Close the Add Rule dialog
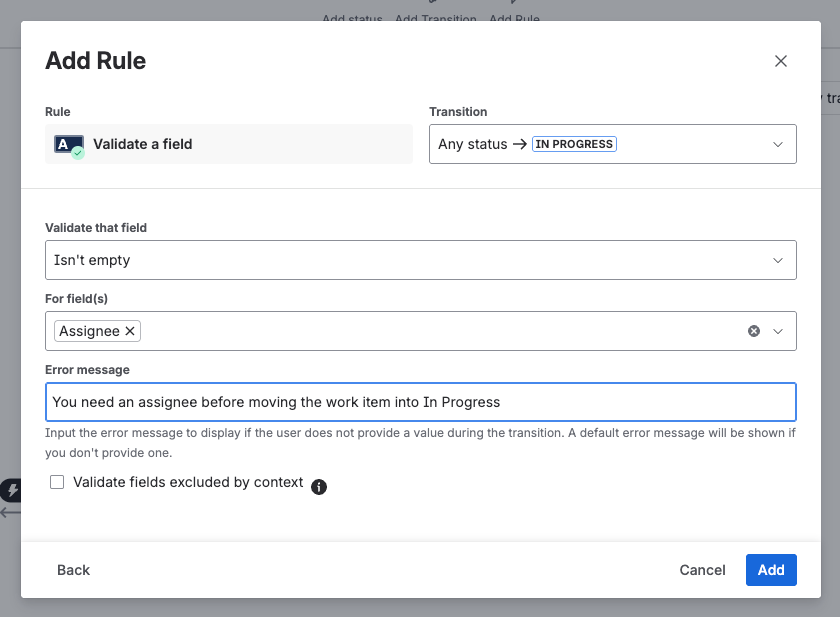Screen dimensions: 840x617 781,61
